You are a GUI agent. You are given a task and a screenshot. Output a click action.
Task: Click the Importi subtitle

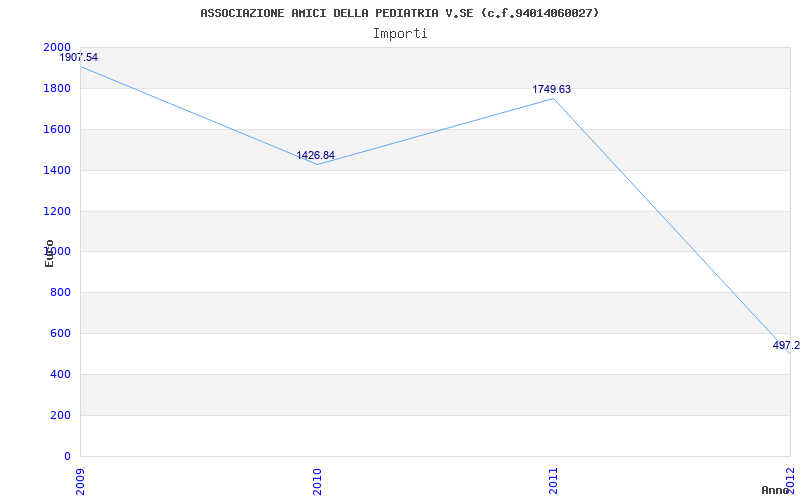pos(400,34)
